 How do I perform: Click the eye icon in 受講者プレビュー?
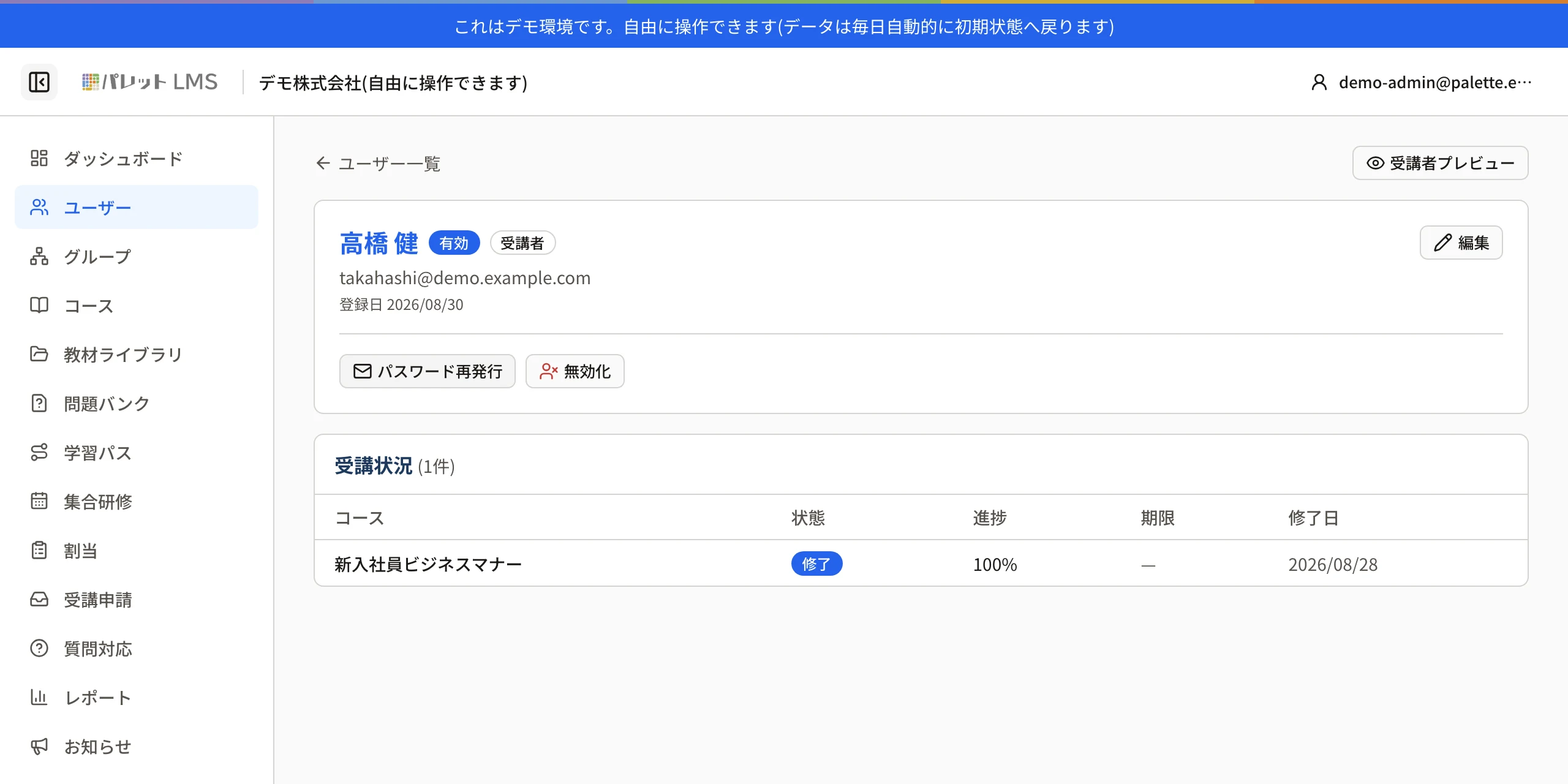coord(1375,163)
